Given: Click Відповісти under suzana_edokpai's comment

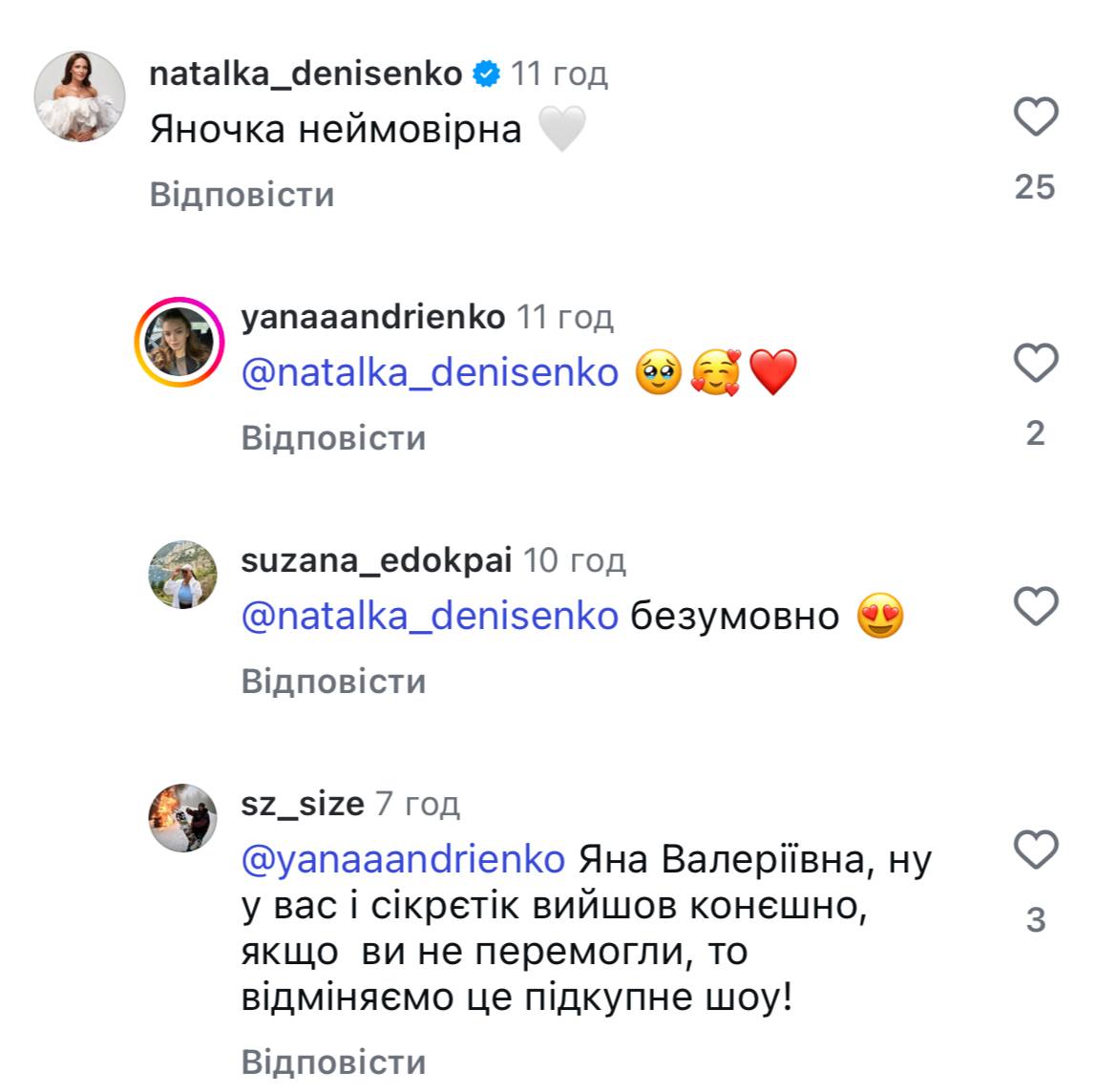Looking at the screenshot, I should 334,681.
